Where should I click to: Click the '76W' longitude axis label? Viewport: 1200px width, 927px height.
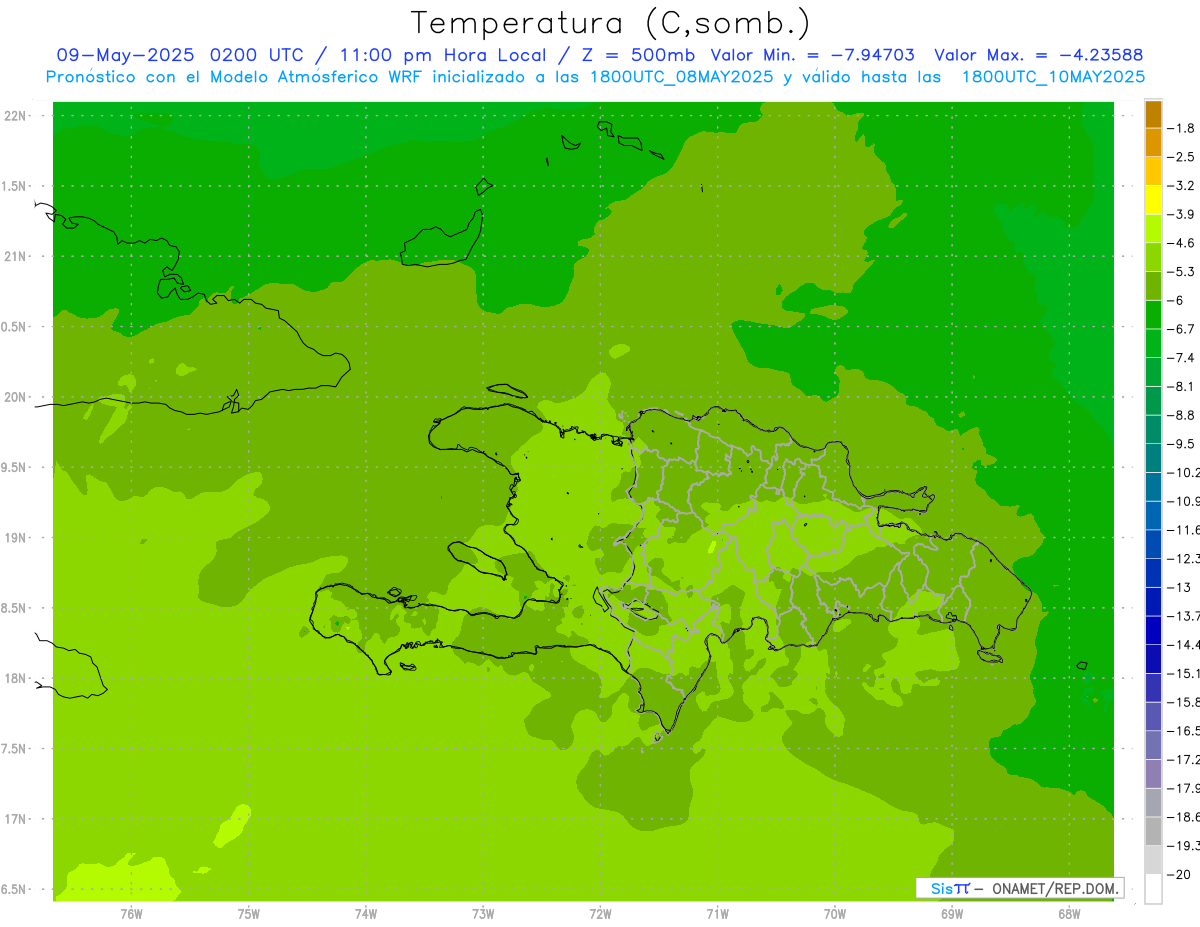pos(131,914)
